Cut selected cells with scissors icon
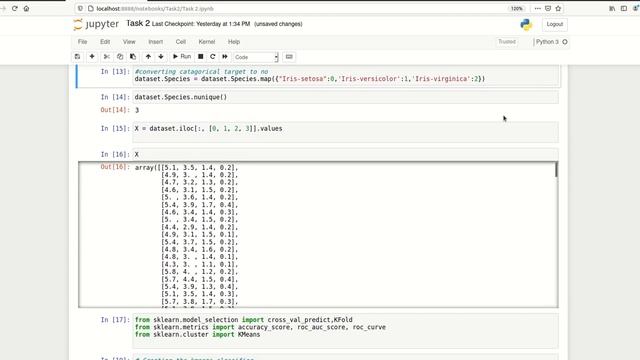Viewport: 640px width, 360px height. tap(107, 57)
